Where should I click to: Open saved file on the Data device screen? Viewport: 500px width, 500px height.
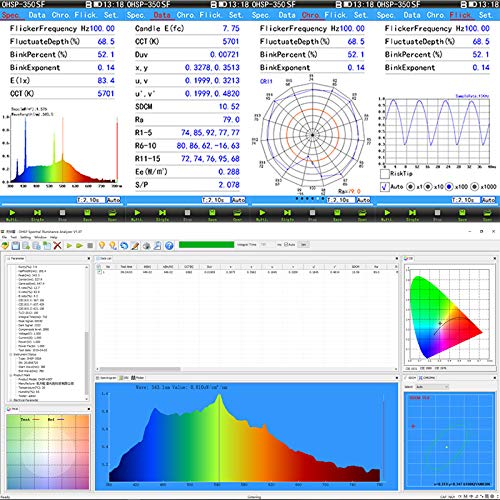coord(237,215)
